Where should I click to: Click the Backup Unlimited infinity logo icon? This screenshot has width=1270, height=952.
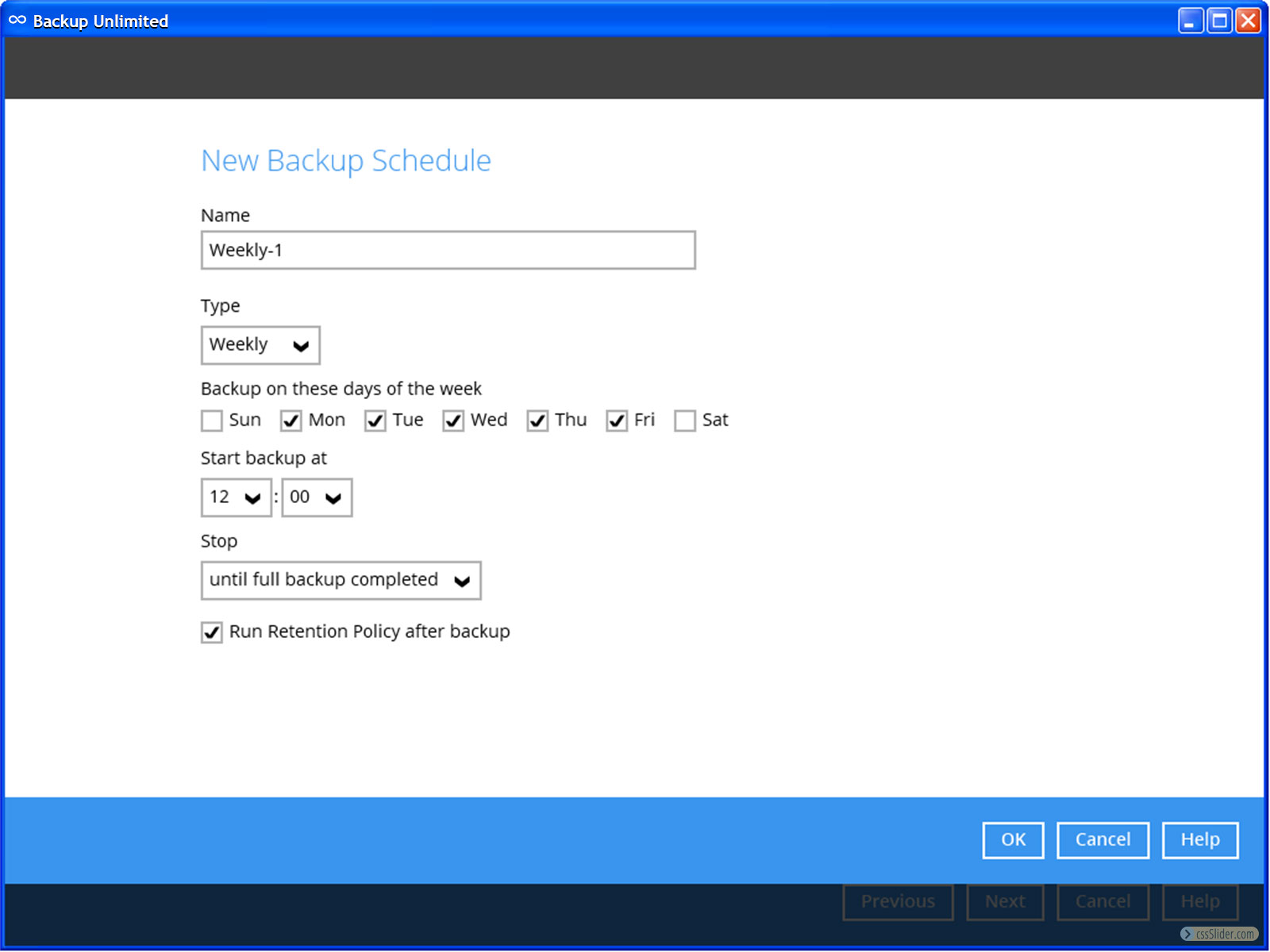click(x=17, y=21)
